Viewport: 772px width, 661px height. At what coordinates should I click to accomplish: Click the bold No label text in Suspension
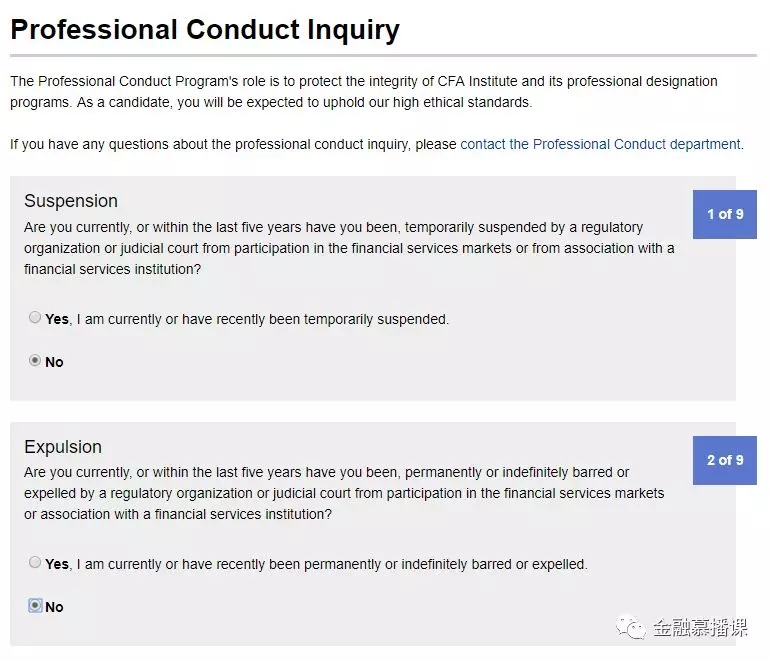(x=54, y=362)
